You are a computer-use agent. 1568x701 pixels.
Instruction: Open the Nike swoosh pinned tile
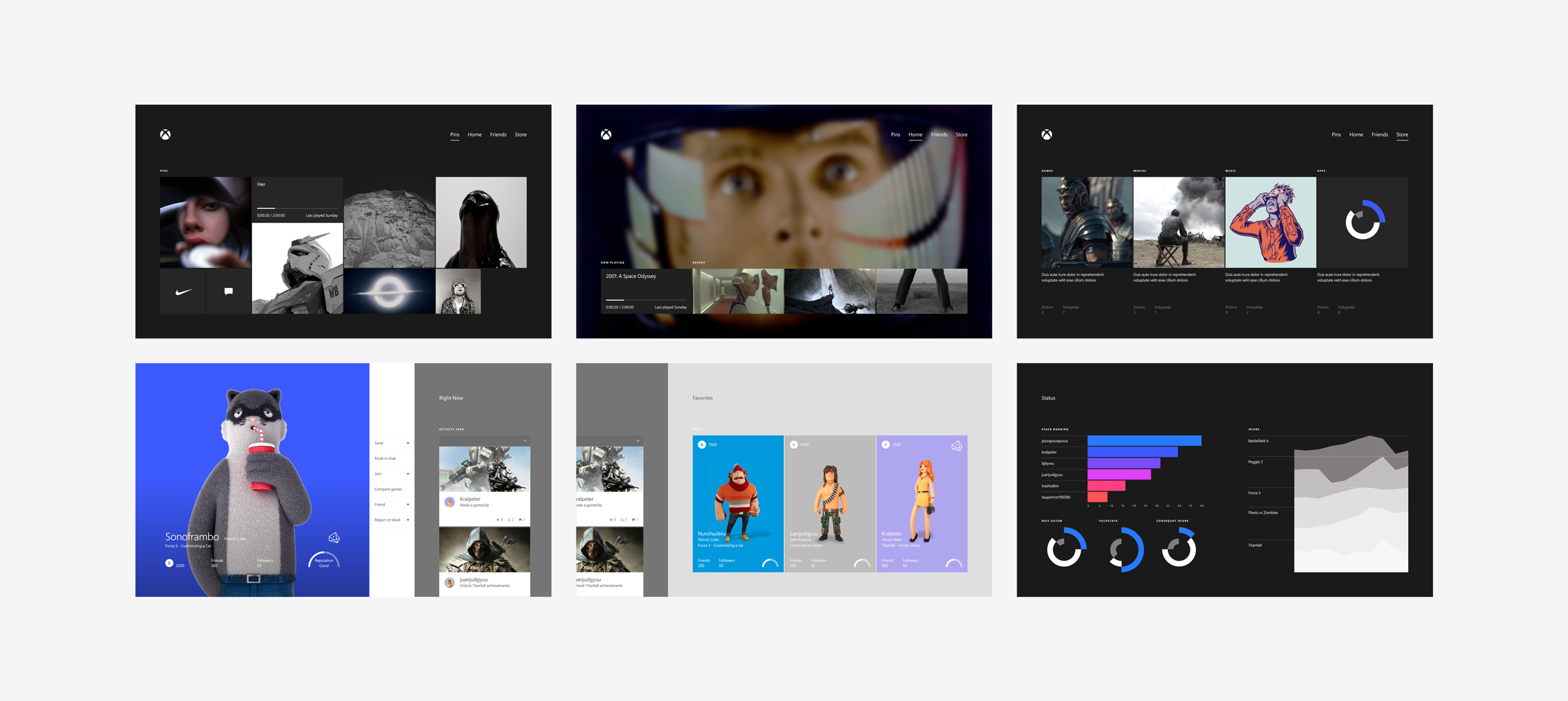pos(183,292)
